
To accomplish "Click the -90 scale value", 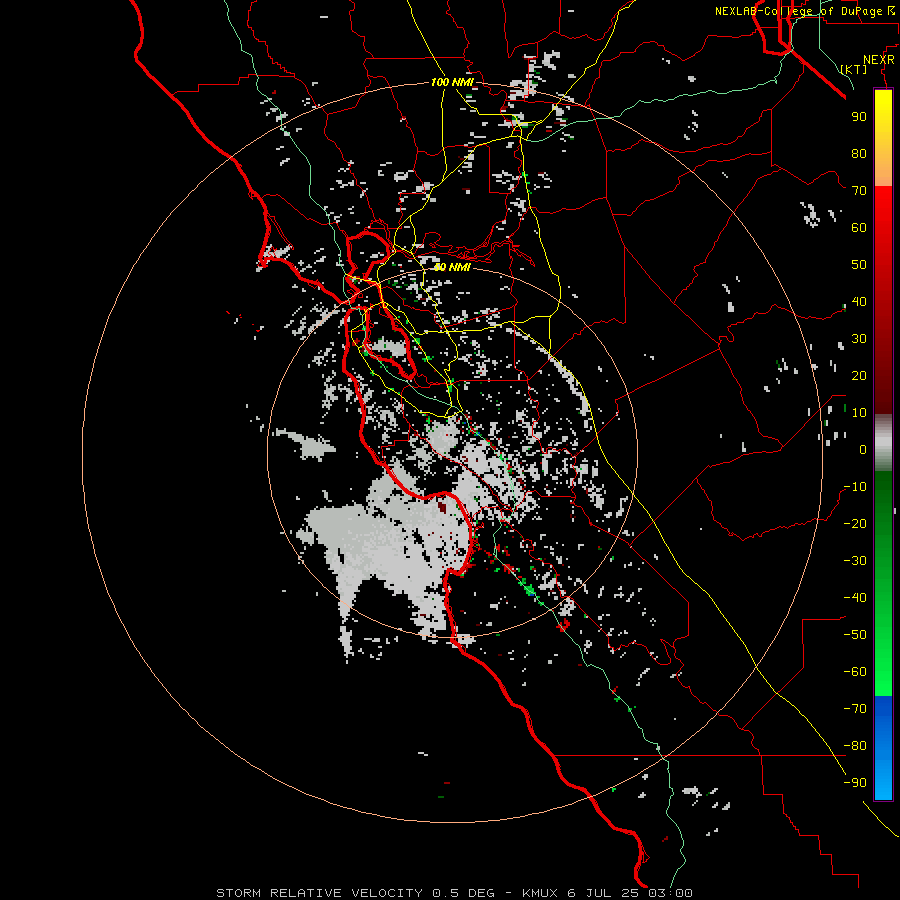I will 855,783.
